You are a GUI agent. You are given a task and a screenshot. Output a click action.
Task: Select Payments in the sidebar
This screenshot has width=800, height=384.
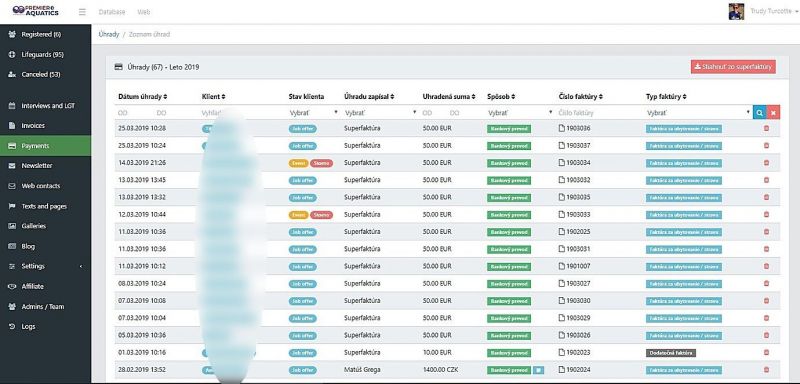45,146
